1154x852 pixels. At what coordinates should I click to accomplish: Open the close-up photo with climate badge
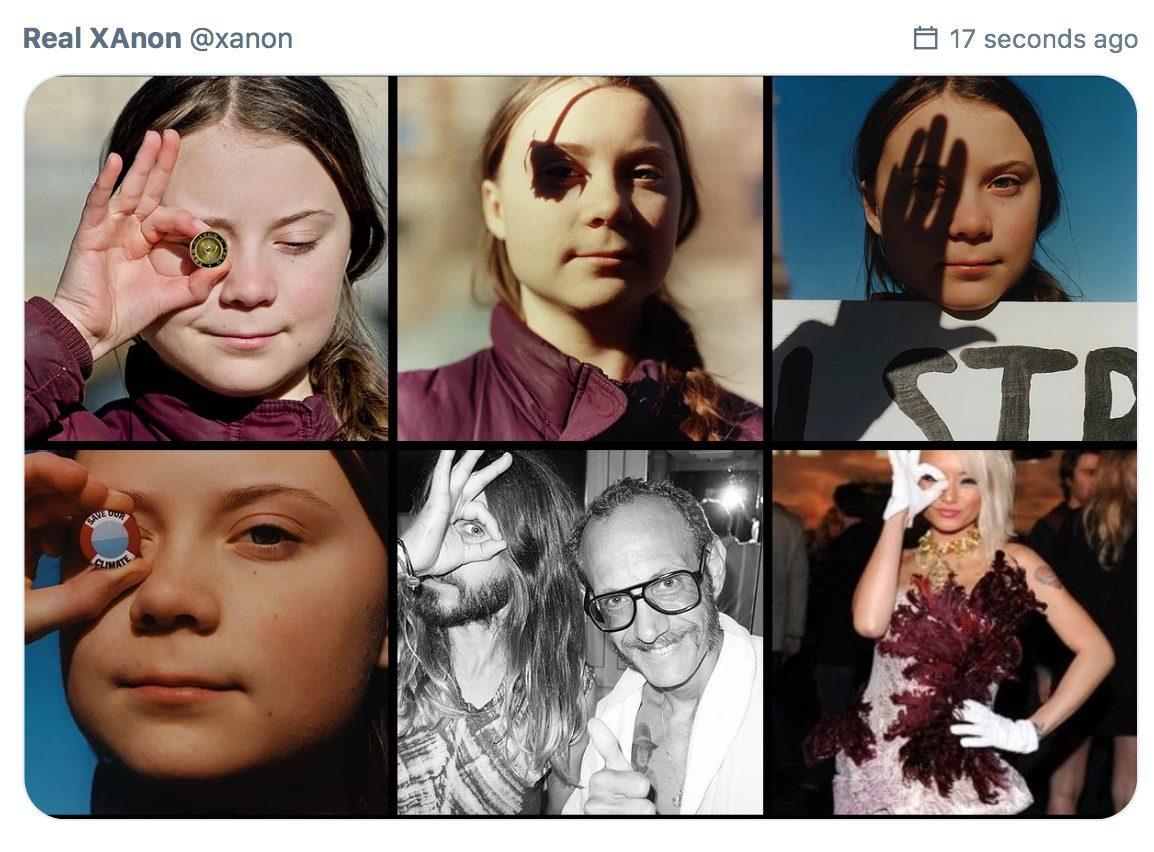click(206, 632)
